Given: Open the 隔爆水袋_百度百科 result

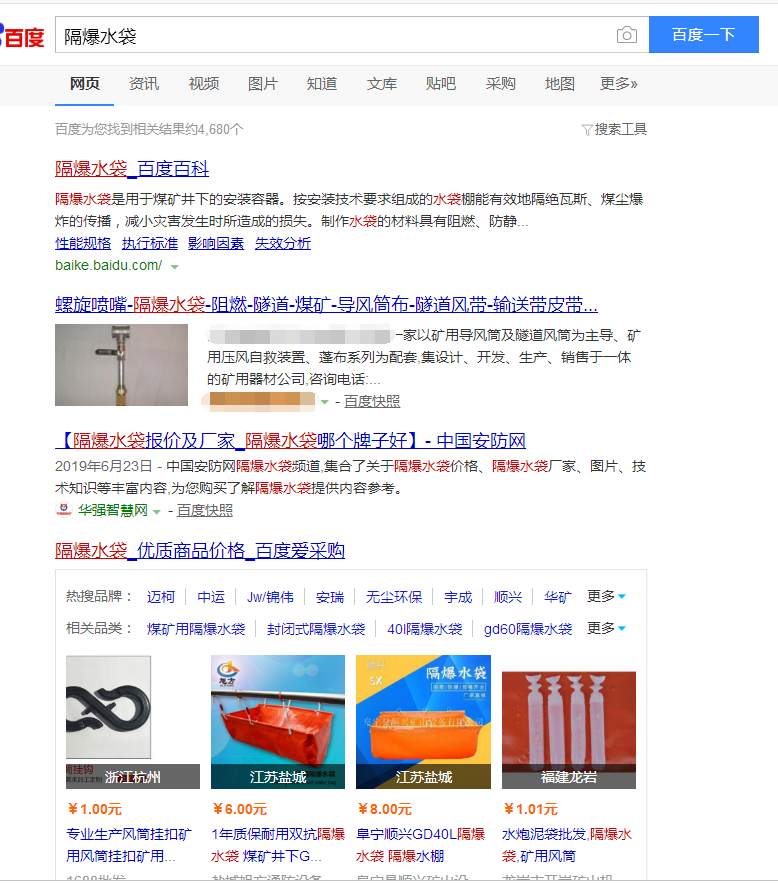Looking at the screenshot, I should point(132,168).
